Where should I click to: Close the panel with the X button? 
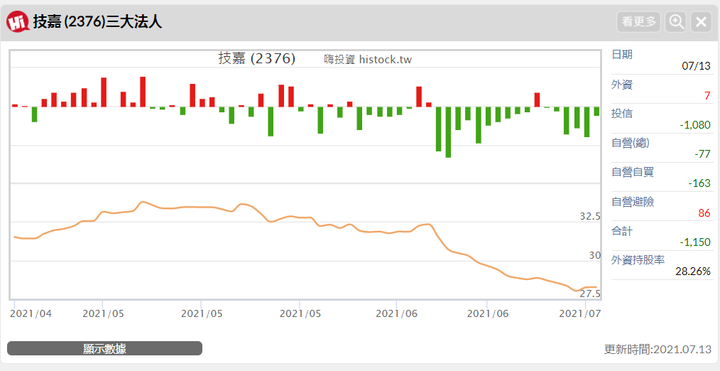pos(701,22)
